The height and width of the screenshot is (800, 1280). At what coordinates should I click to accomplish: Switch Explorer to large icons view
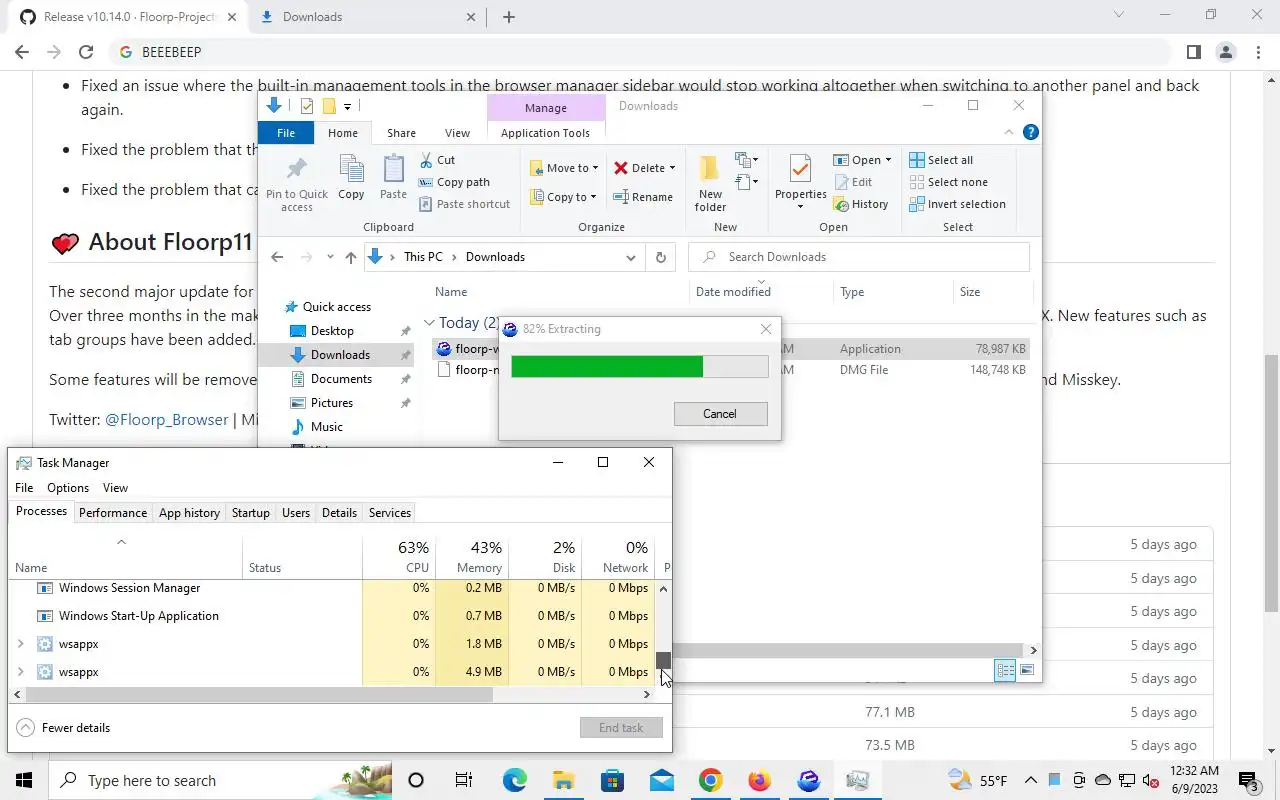(x=1027, y=671)
